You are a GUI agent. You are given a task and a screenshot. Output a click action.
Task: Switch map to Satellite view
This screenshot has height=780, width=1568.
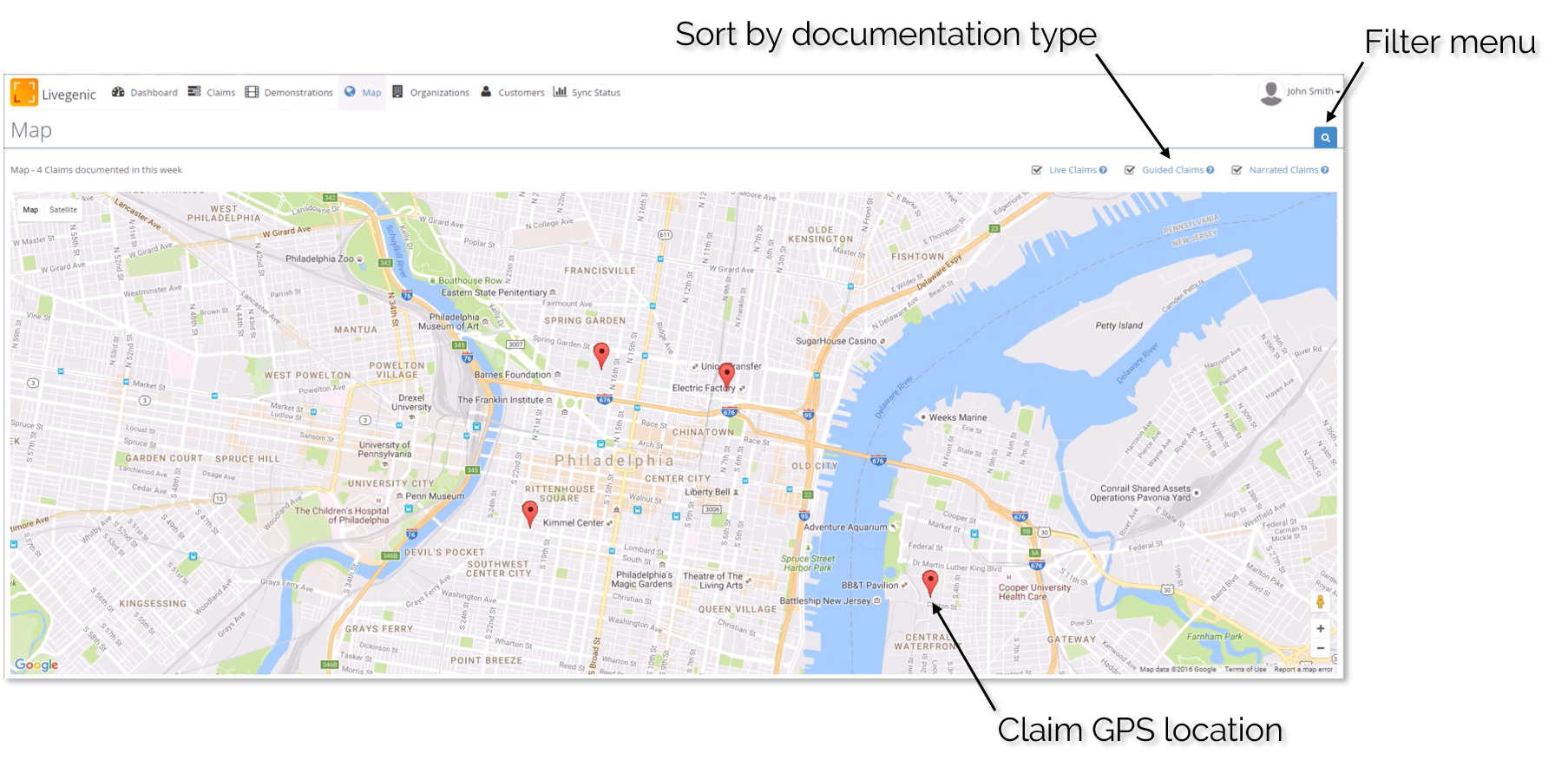[x=63, y=210]
